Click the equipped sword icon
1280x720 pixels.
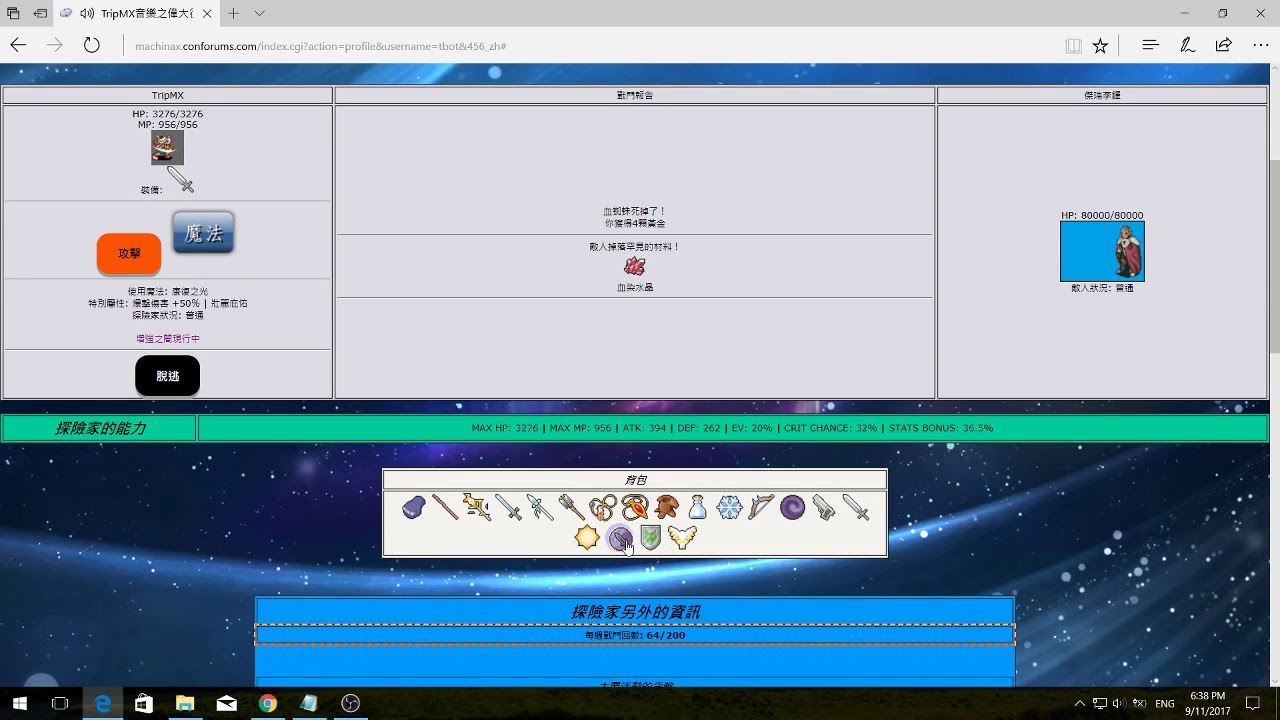(x=180, y=180)
